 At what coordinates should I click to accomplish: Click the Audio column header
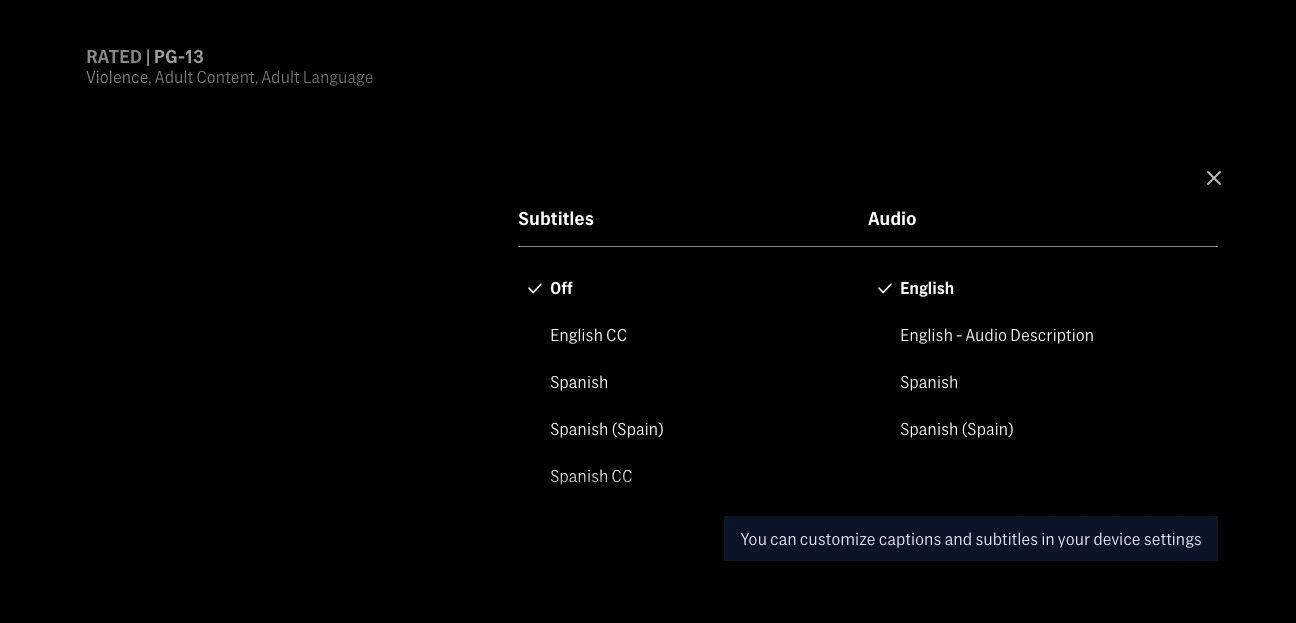892,219
